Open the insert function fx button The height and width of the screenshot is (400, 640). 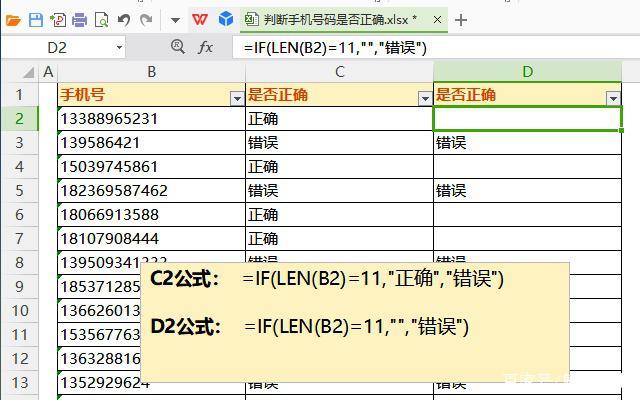tap(205, 47)
